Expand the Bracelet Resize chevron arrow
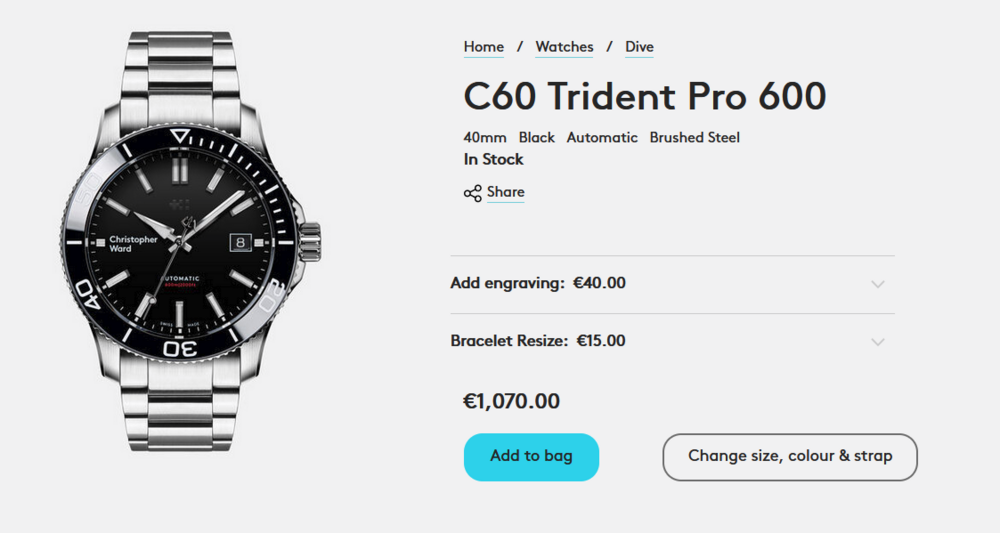 tap(878, 342)
